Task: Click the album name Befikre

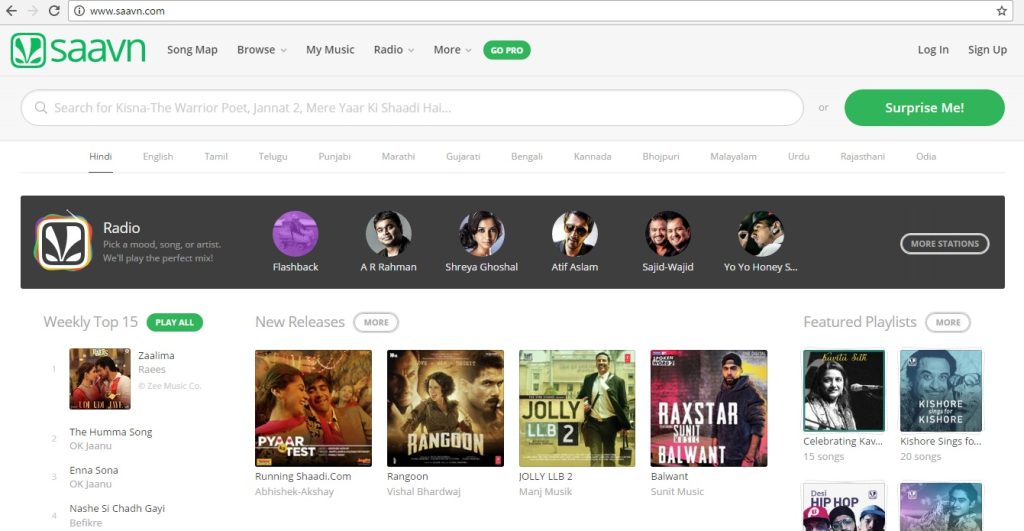Action: click(86, 523)
